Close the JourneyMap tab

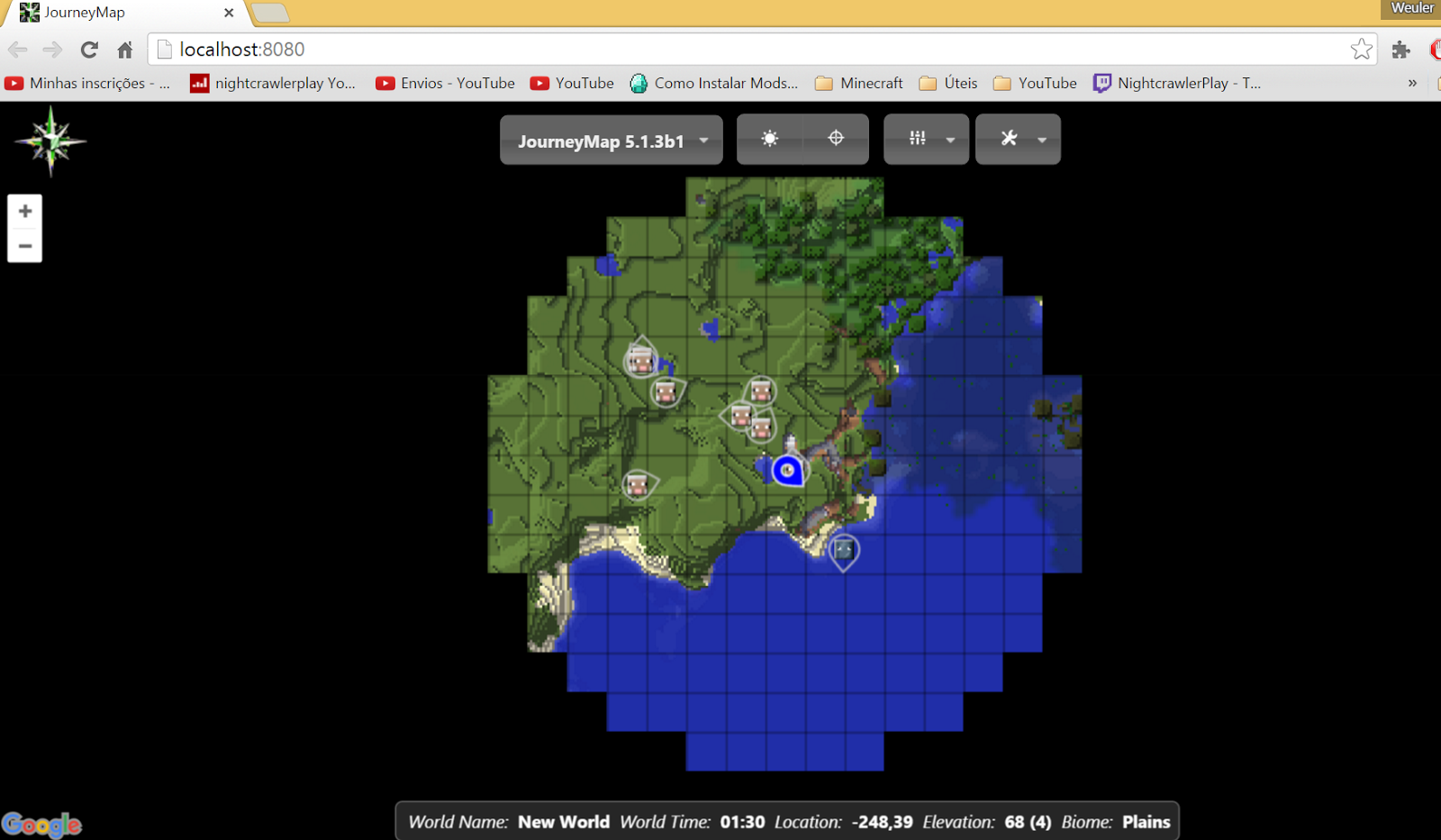tap(229, 13)
